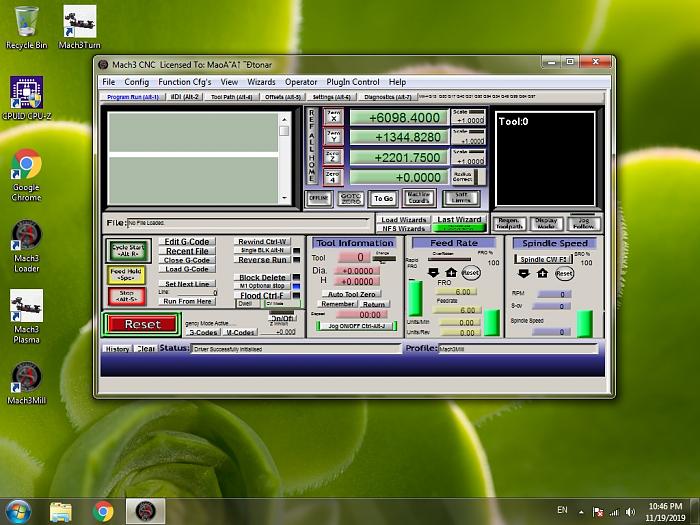The height and width of the screenshot is (525, 700).
Task: Switch to the MDI Alt-2 tab
Action: 185,96
